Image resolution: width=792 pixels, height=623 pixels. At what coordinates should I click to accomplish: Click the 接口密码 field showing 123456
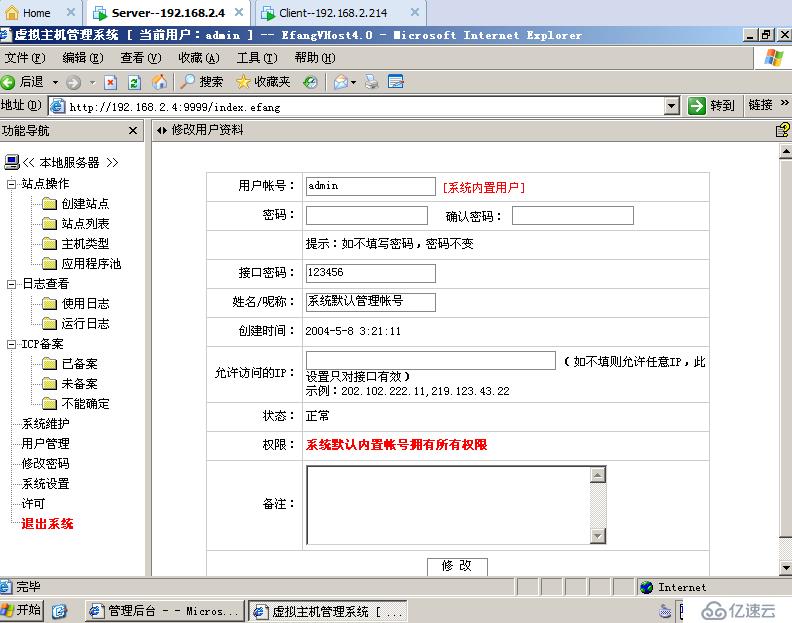(371, 273)
